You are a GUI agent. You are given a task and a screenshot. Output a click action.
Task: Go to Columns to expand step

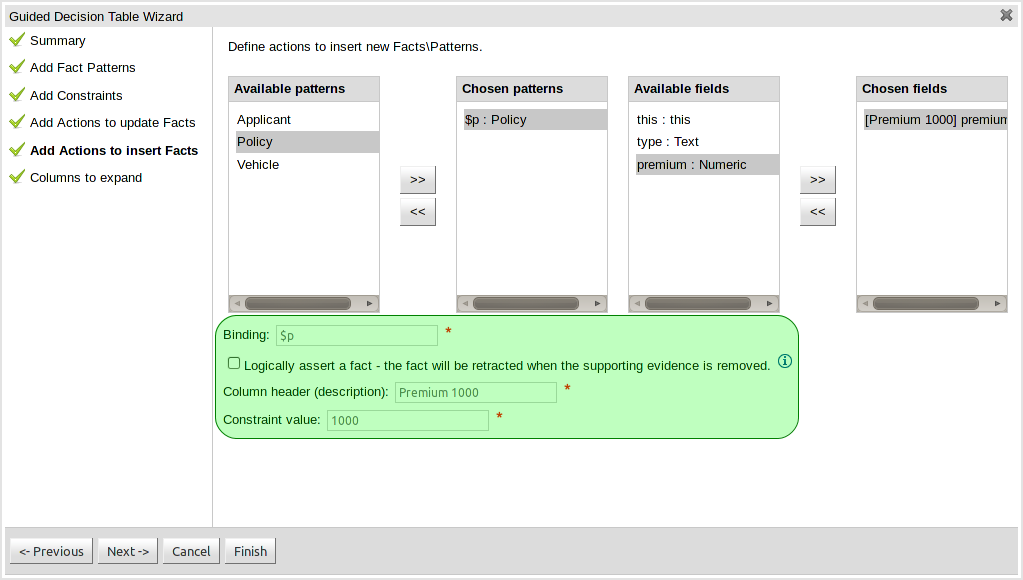pos(86,178)
